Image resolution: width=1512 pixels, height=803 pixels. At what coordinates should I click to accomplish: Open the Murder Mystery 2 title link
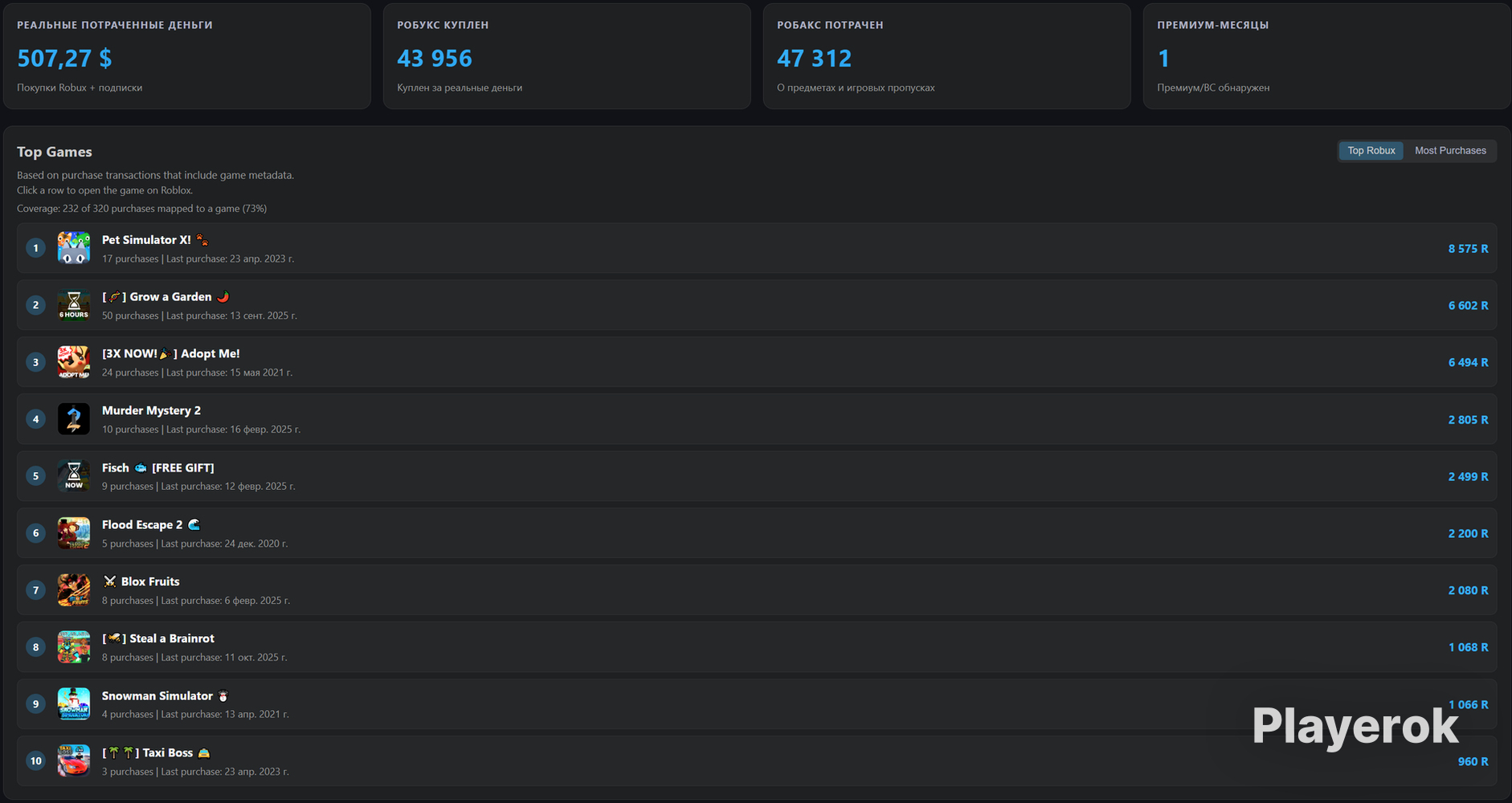151,410
